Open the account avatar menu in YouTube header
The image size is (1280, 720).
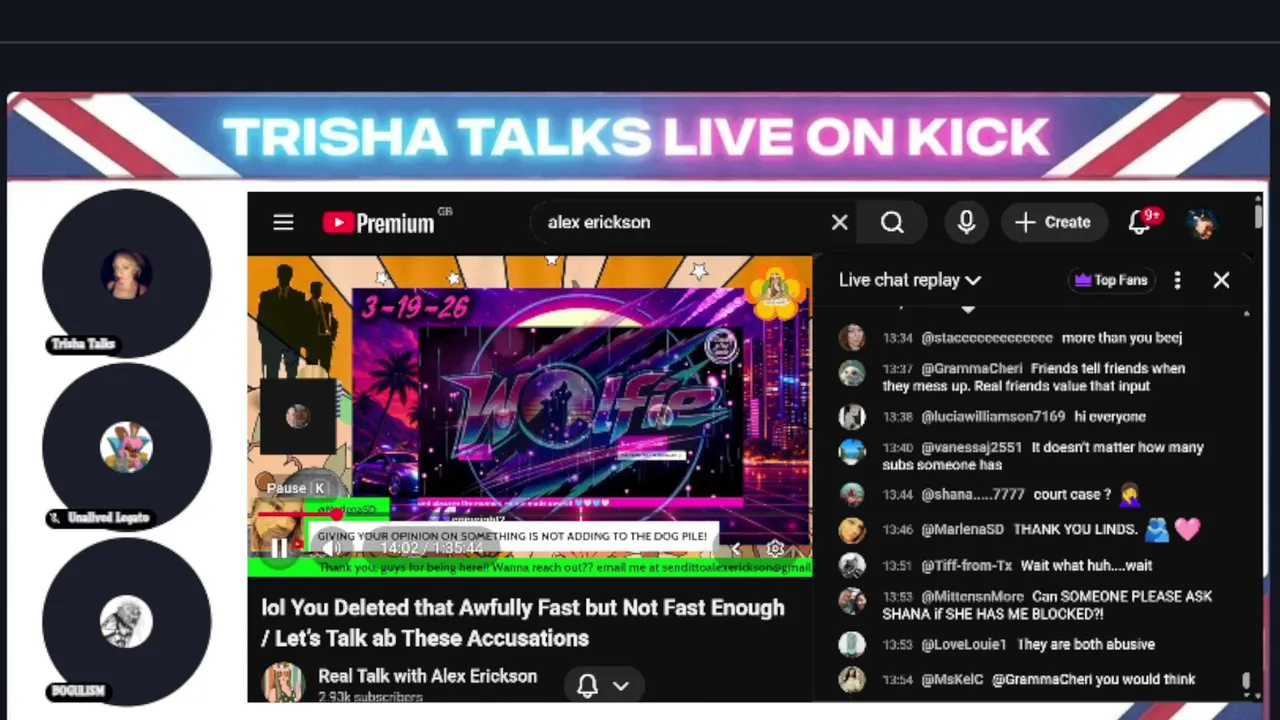click(x=1202, y=222)
